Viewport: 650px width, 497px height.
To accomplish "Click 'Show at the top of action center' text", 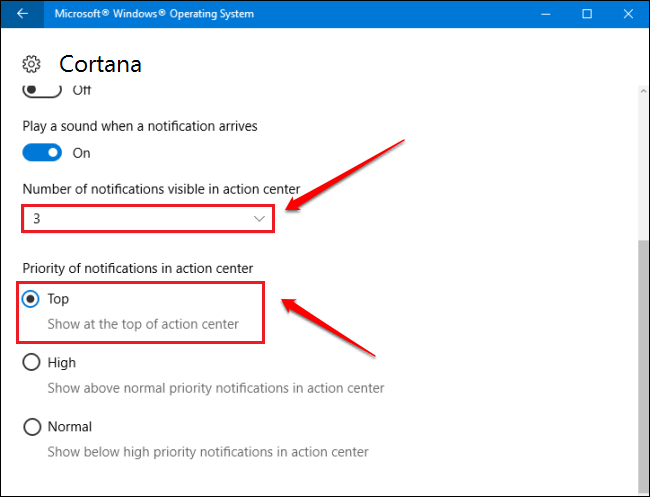I will click(x=143, y=324).
